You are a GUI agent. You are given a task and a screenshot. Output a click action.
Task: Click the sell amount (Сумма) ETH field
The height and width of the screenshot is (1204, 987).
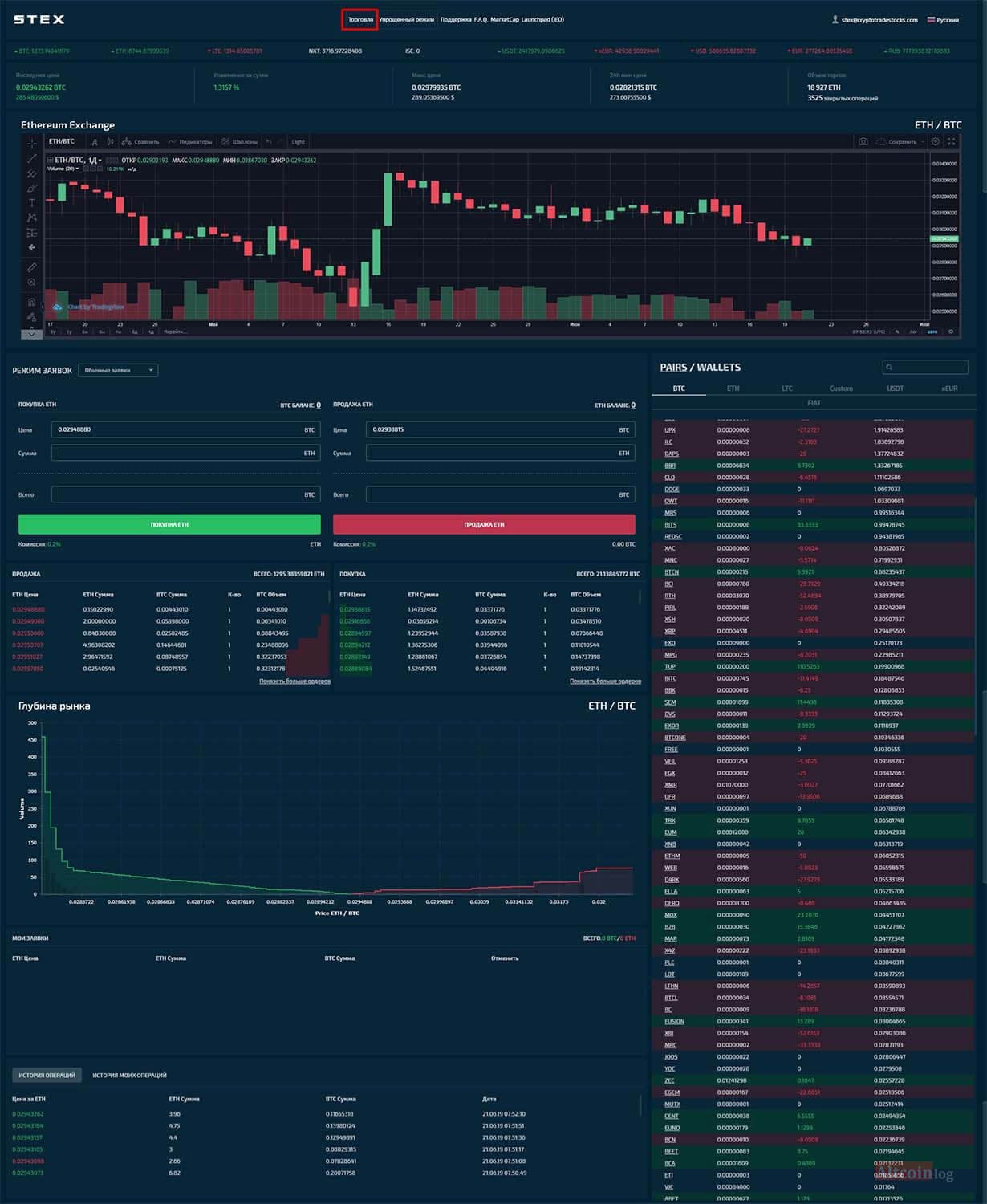(x=500, y=454)
